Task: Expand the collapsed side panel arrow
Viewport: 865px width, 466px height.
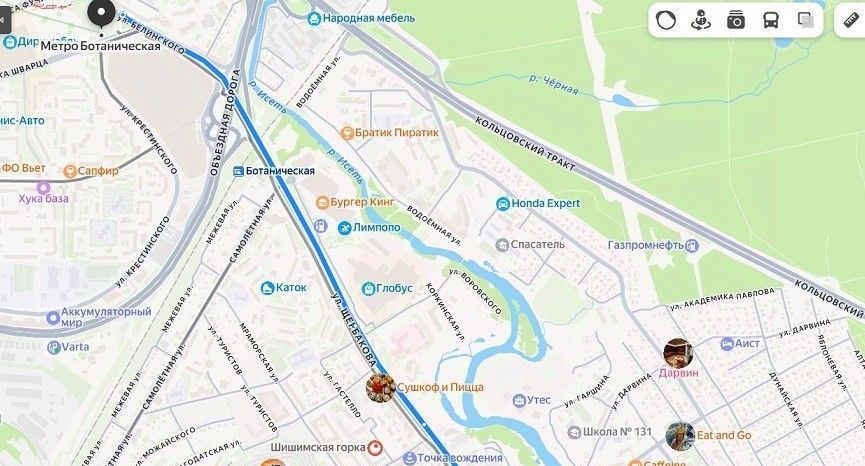Action: point(3,21)
